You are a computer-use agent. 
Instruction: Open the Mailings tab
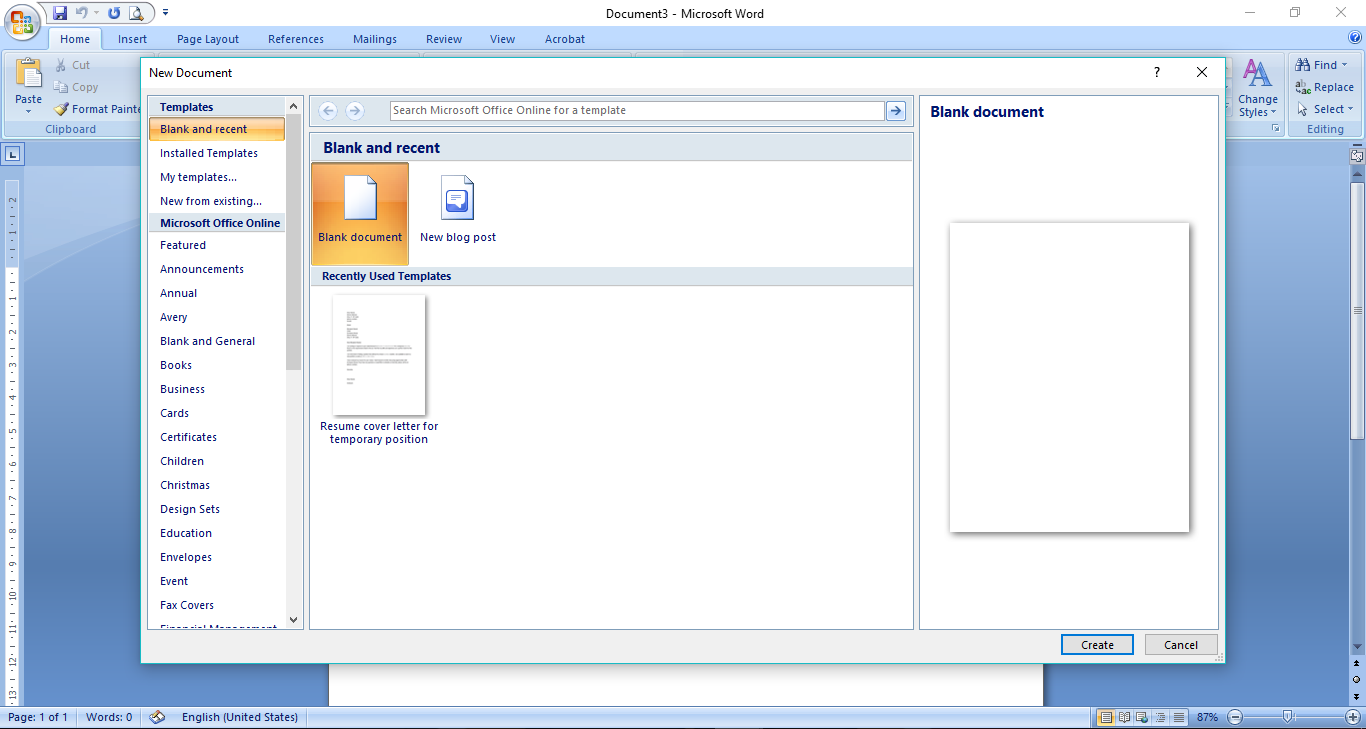coord(375,39)
